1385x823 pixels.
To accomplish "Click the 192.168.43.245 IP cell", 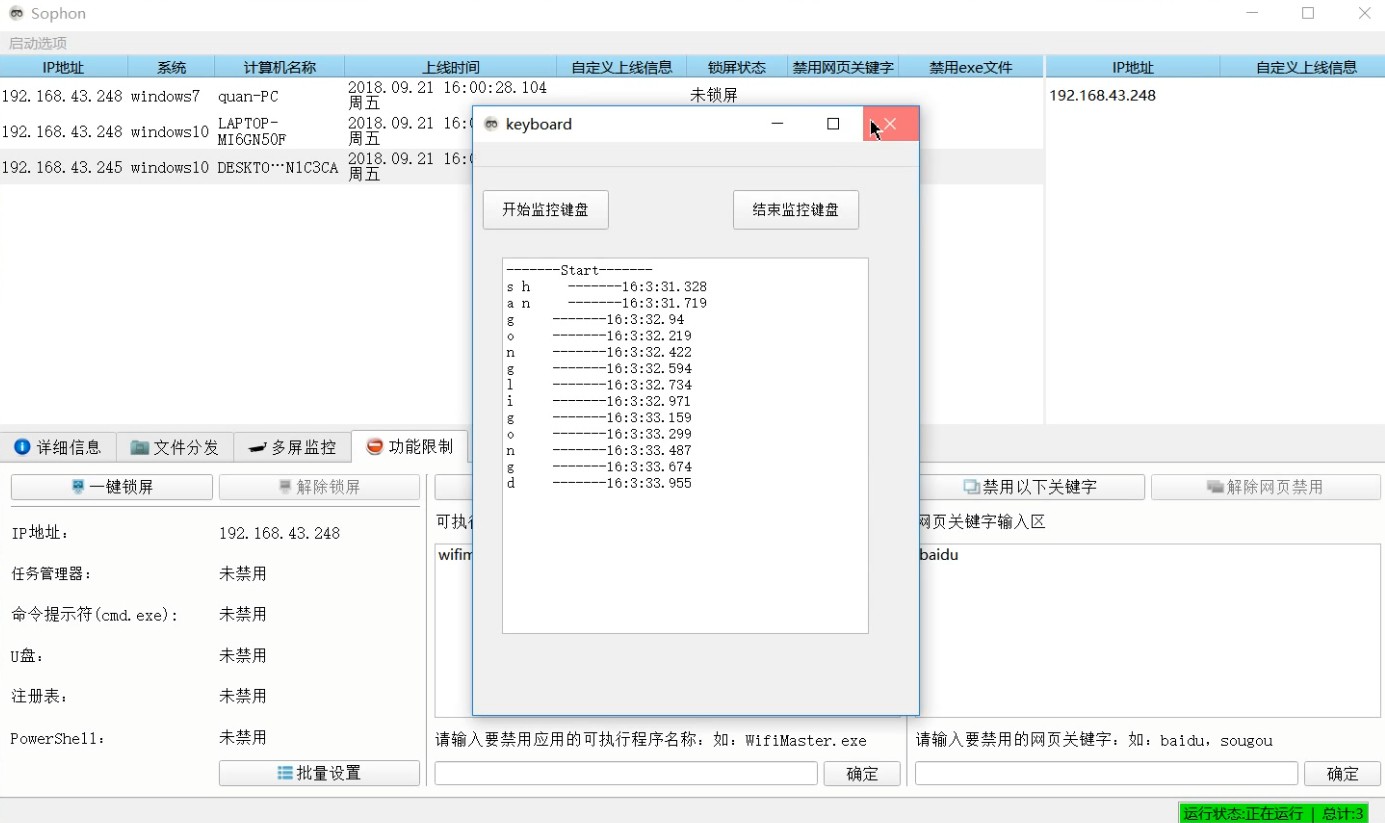I will point(62,168).
